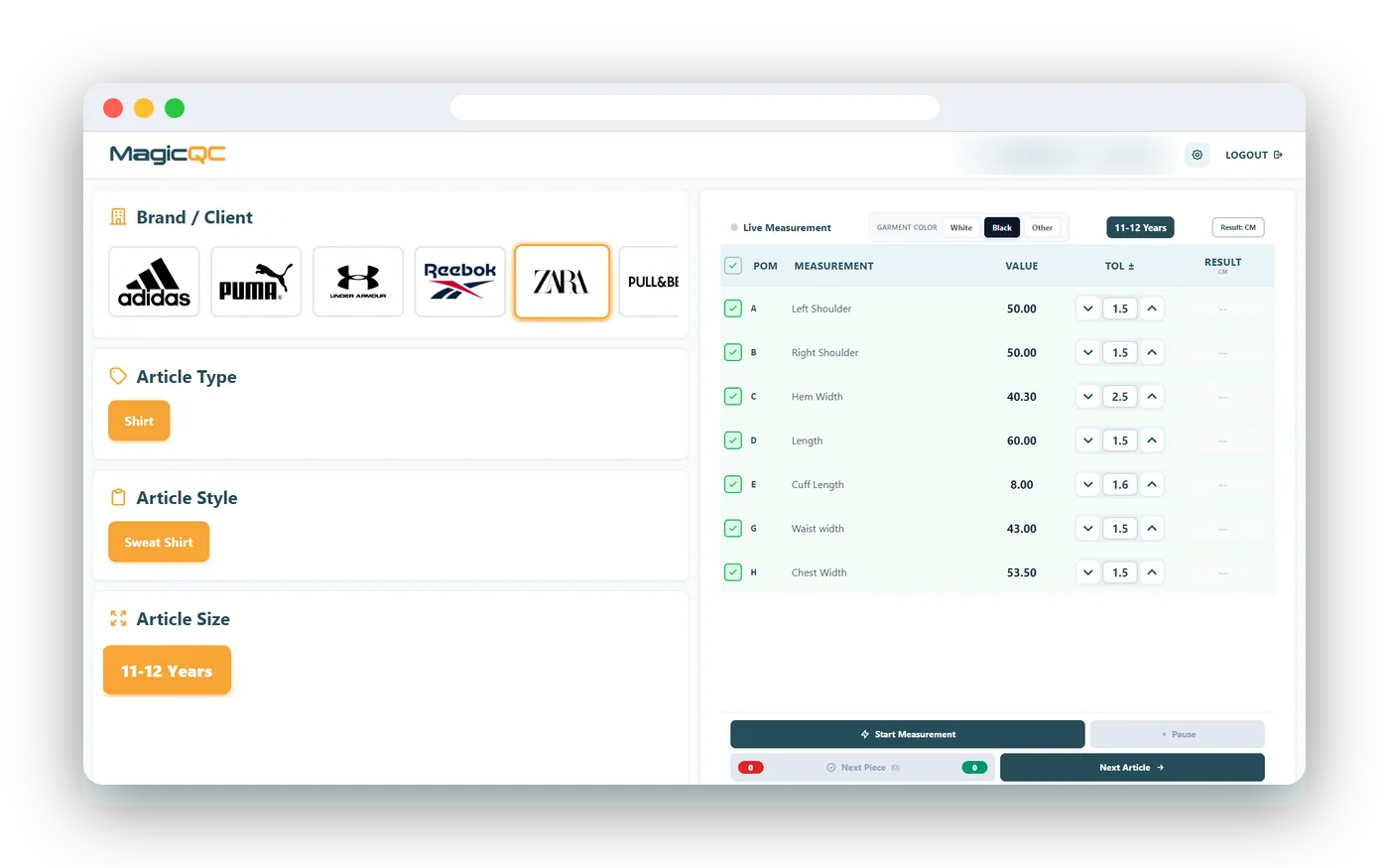Screen dimensions: 1389x868
Task: Click the red fail counter badge
Action: pos(751,767)
